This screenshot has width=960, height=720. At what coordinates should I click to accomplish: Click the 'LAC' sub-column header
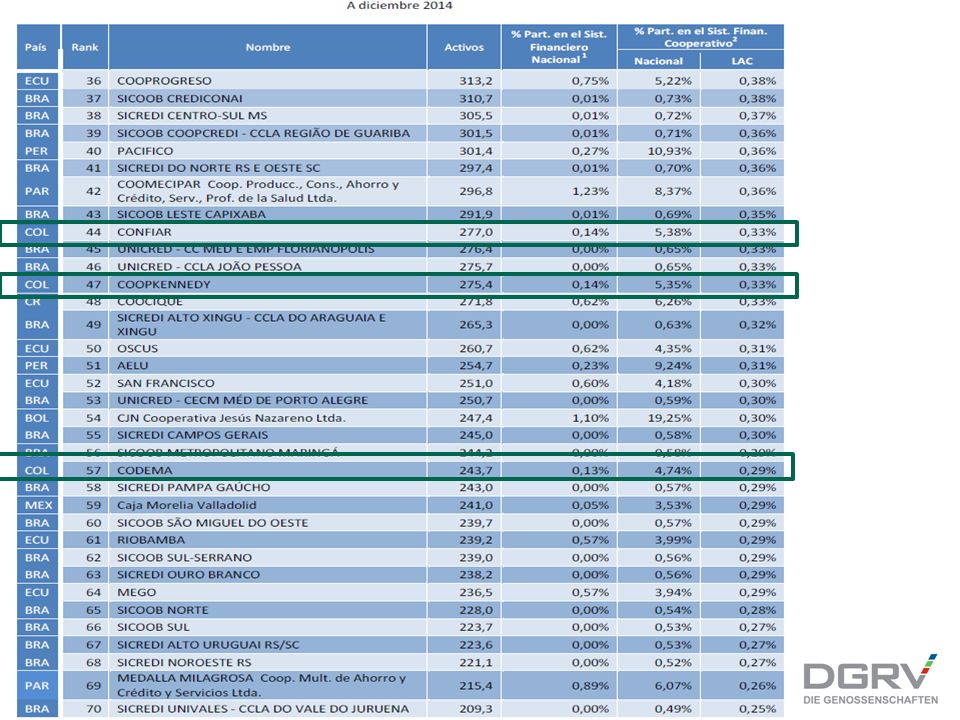742,61
